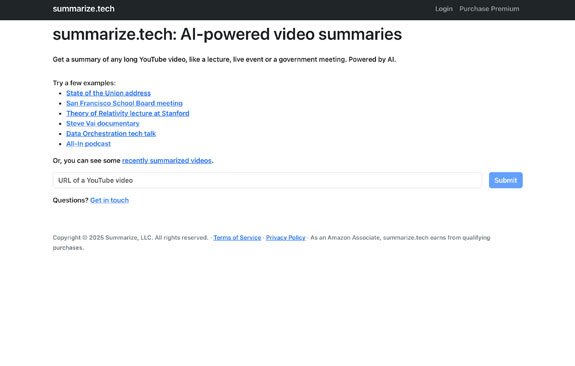Click the 'Try a few examples' label
575x366 pixels.
84,83
